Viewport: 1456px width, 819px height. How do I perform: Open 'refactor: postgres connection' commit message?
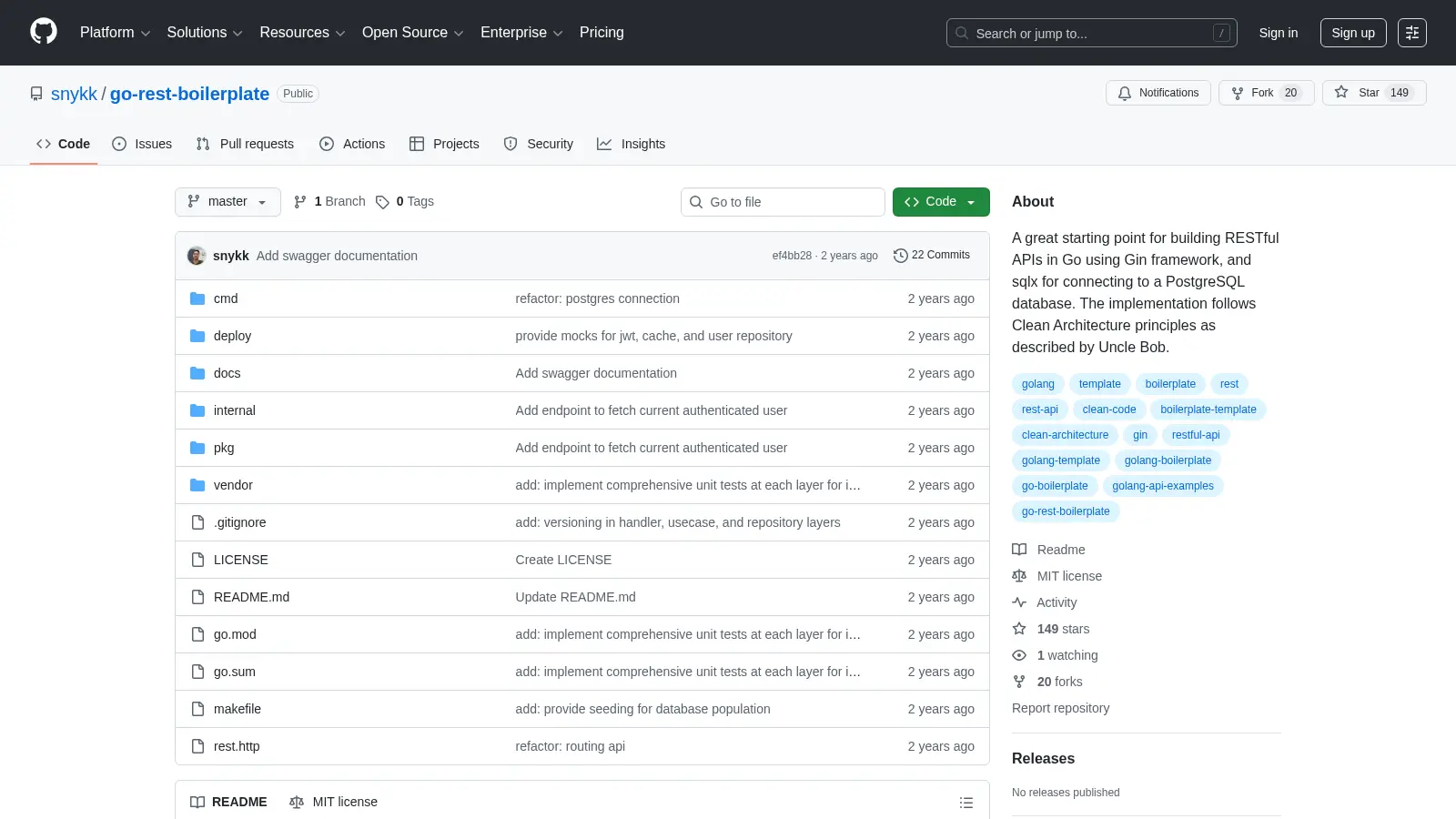click(598, 298)
